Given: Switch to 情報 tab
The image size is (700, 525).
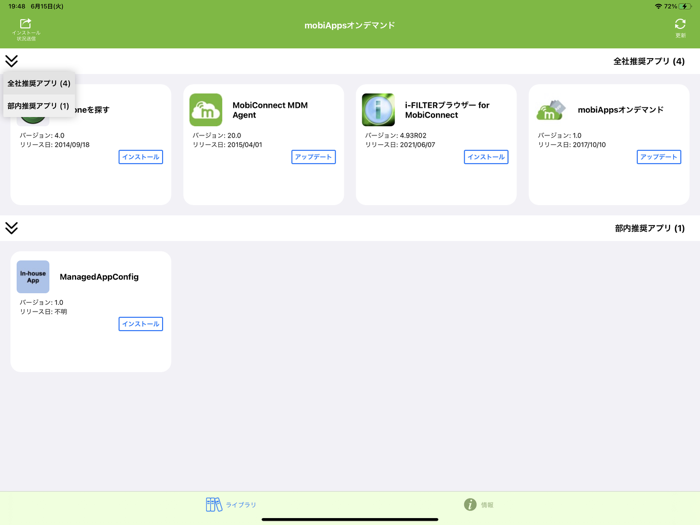Looking at the screenshot, I should tap(479, 505).
